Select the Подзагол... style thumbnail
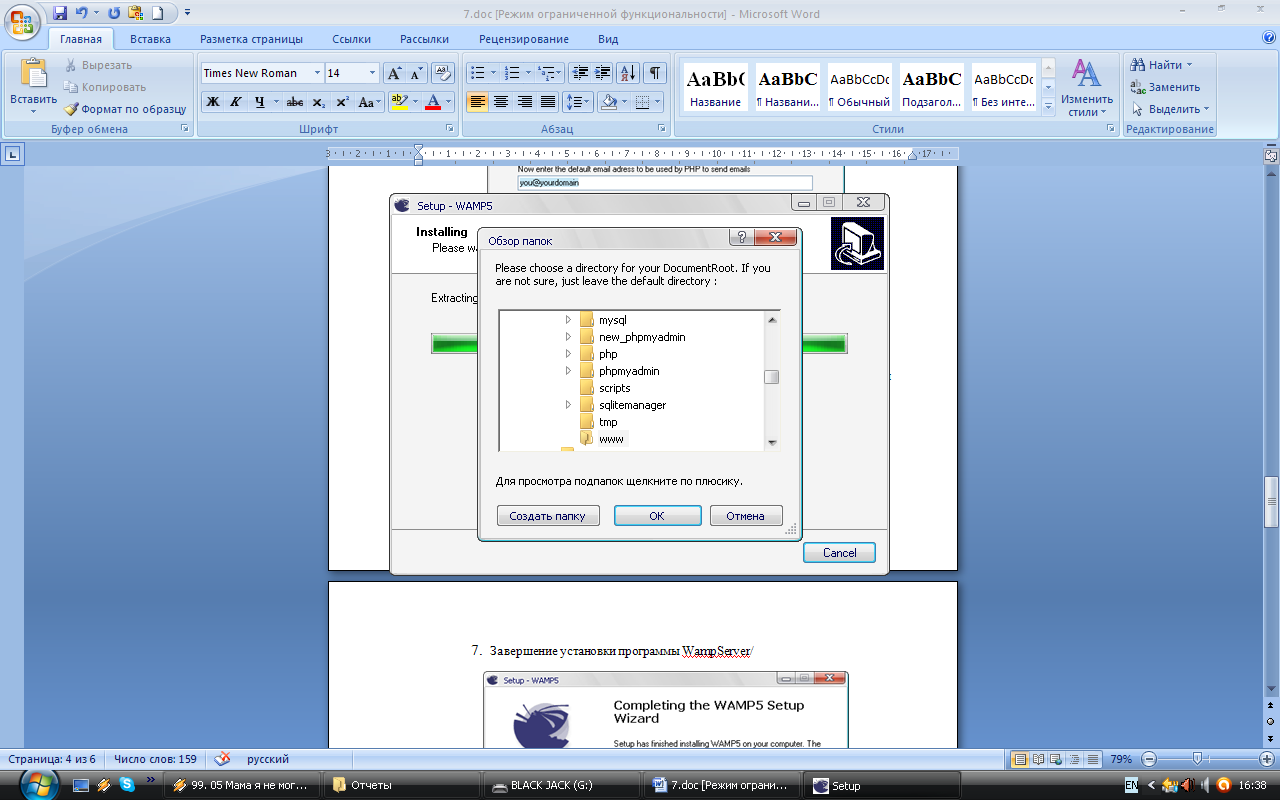1280x800 pixels. click(x=931, y=87)
